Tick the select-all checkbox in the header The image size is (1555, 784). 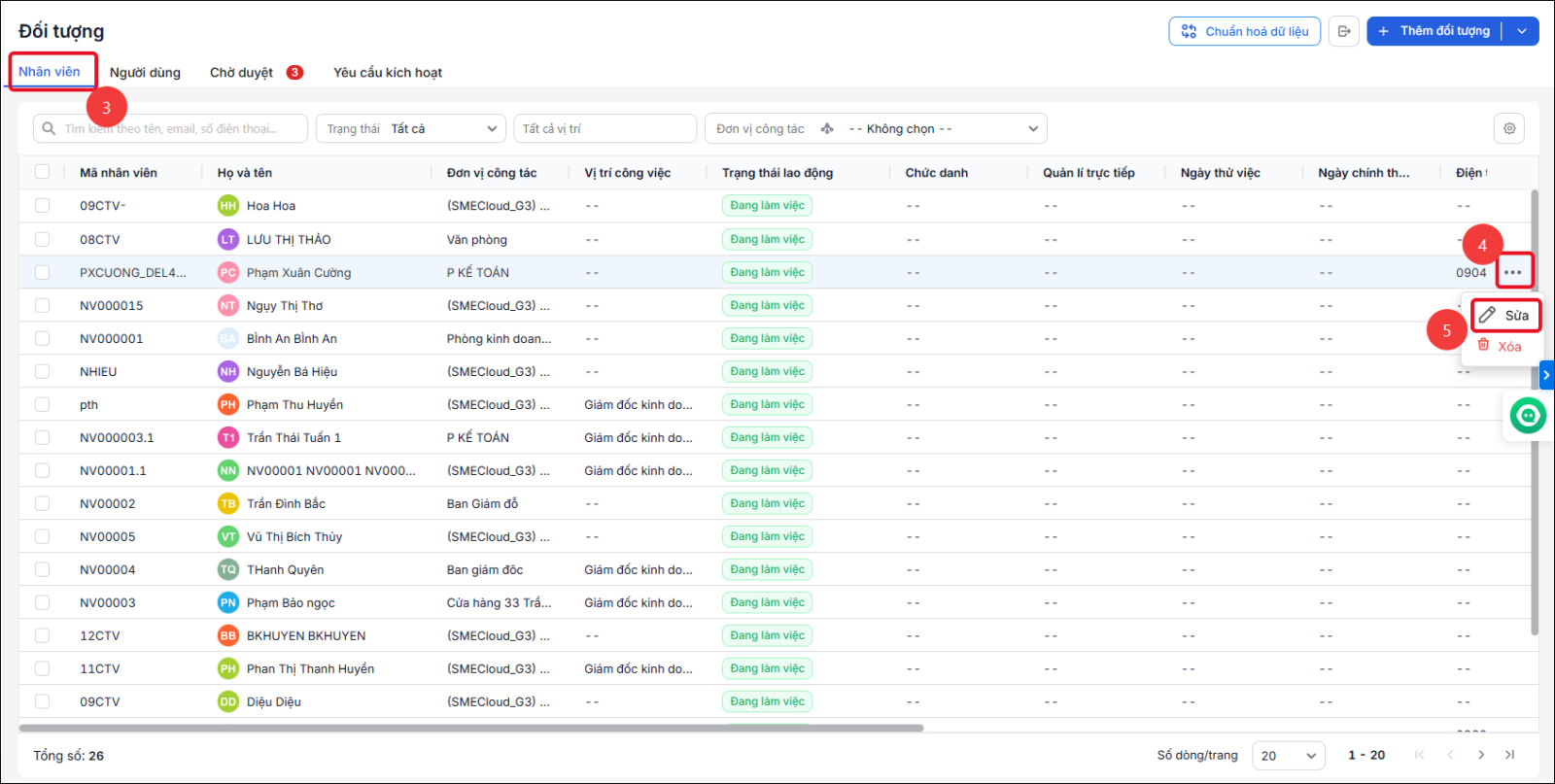42,172
